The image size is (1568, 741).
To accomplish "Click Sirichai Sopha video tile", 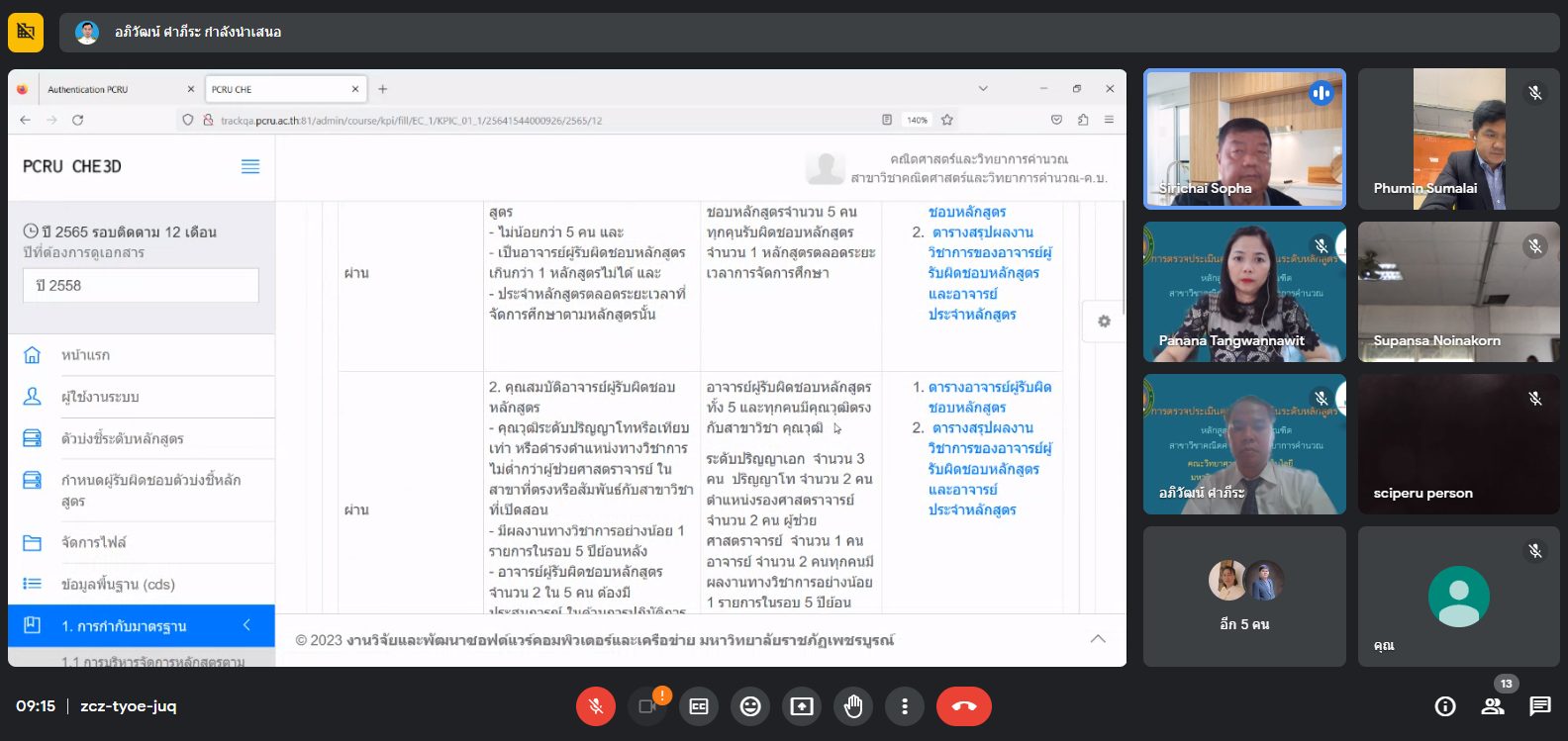I will [x=1244, y=139].
